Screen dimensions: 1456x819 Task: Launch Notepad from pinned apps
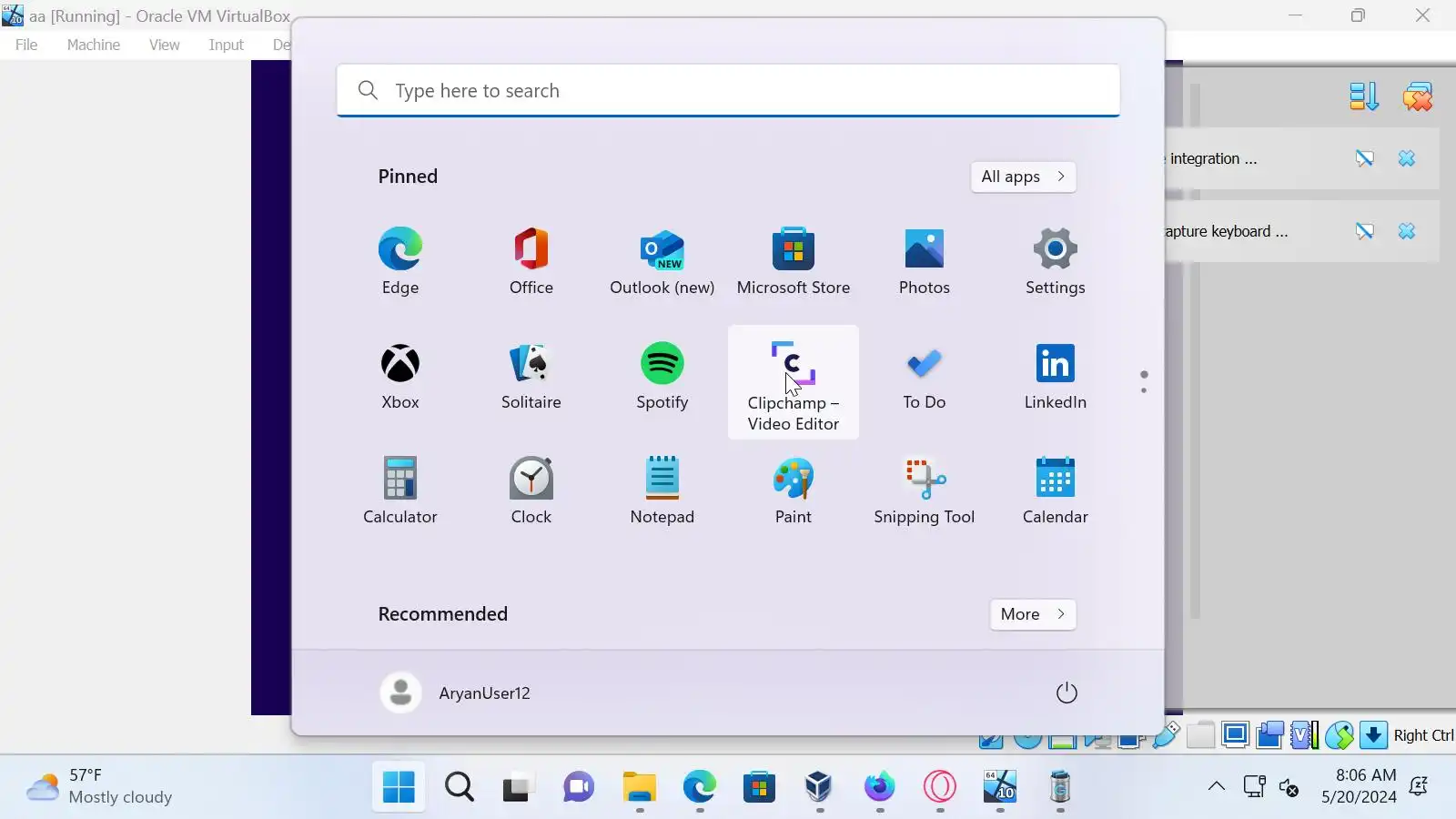point(662,491)
